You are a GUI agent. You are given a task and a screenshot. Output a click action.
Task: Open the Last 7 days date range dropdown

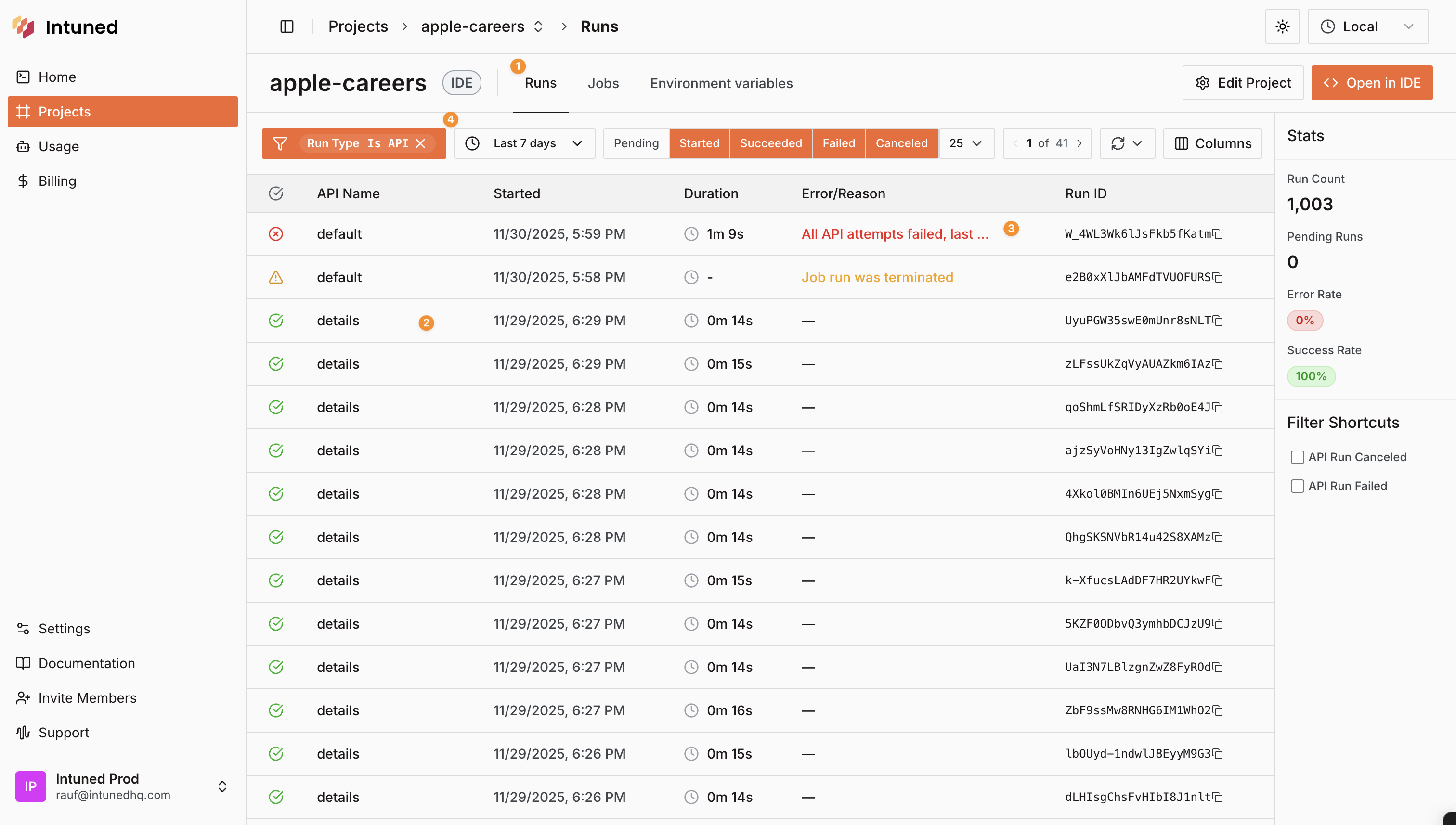(x=524, y=143)
